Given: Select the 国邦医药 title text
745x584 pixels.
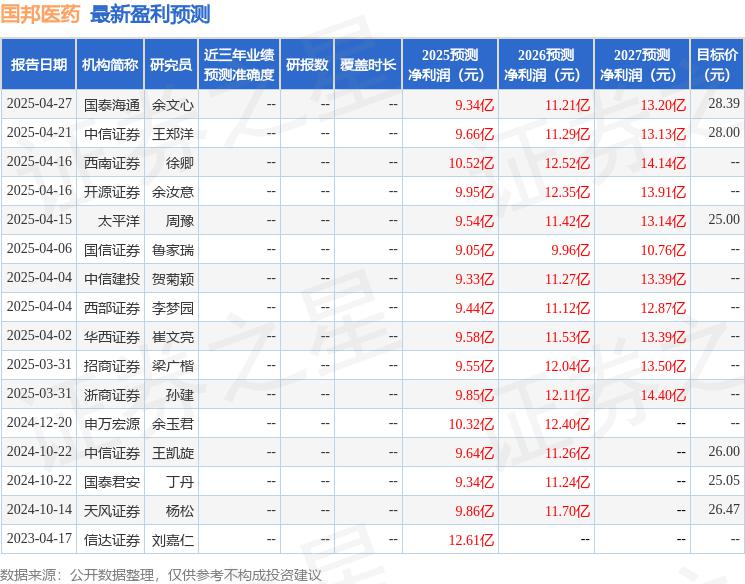Looking at the screenshot, I should pos(40,14).
